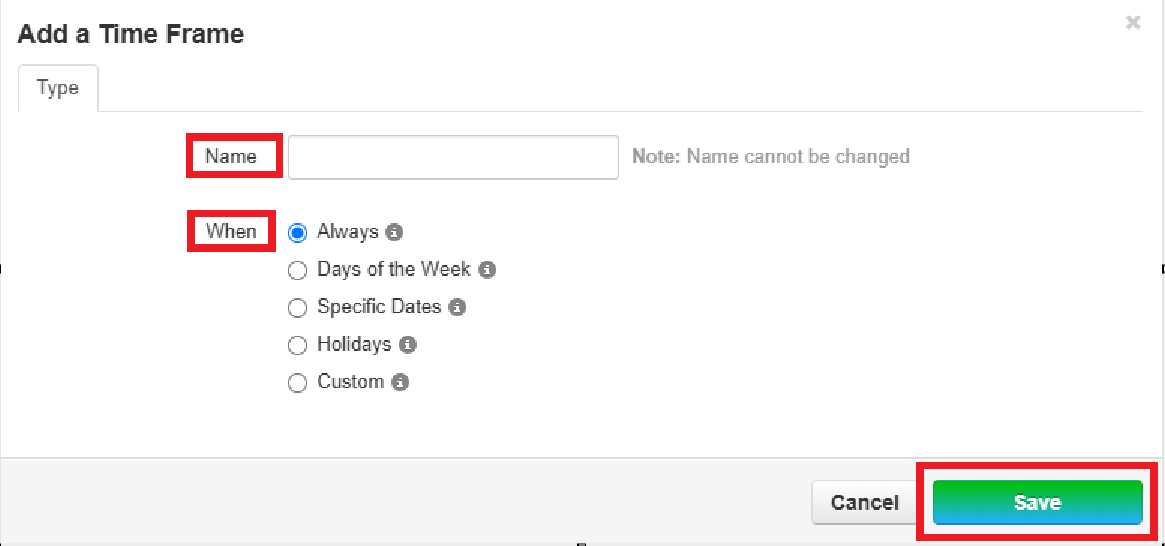
Task: Click the info icon next to Holidays
Action: (x=407, y=345)
